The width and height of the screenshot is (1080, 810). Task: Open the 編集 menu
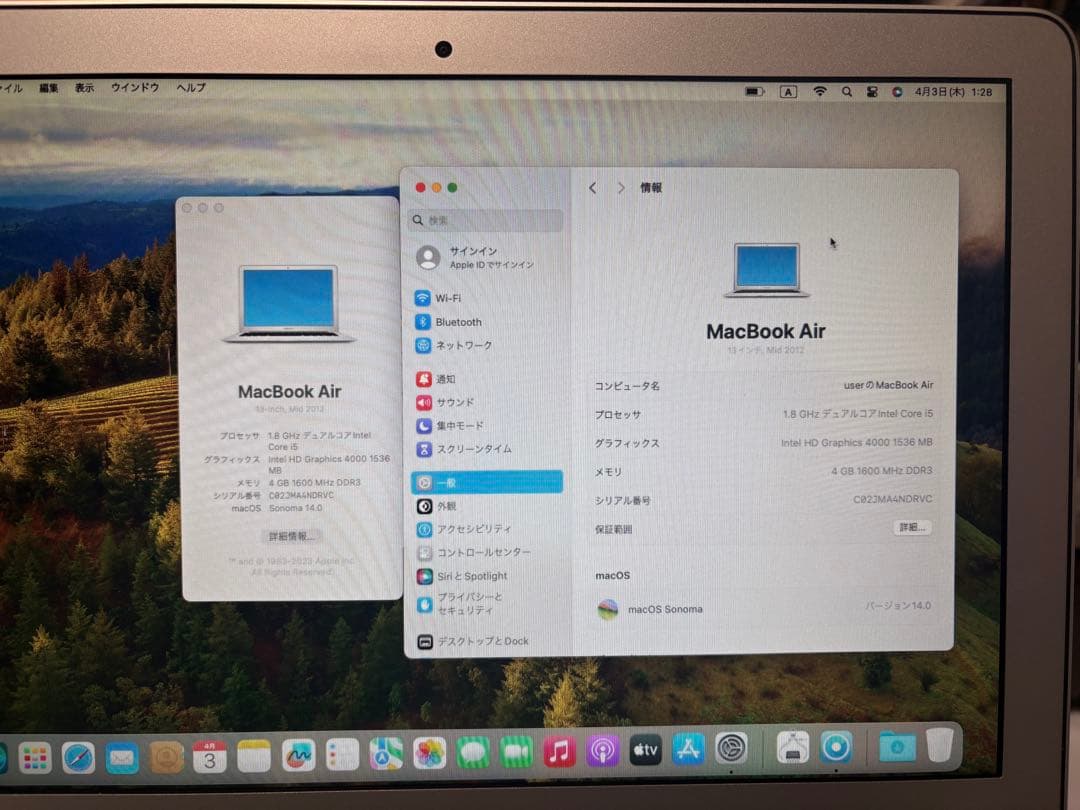click(x=48, y=88)
